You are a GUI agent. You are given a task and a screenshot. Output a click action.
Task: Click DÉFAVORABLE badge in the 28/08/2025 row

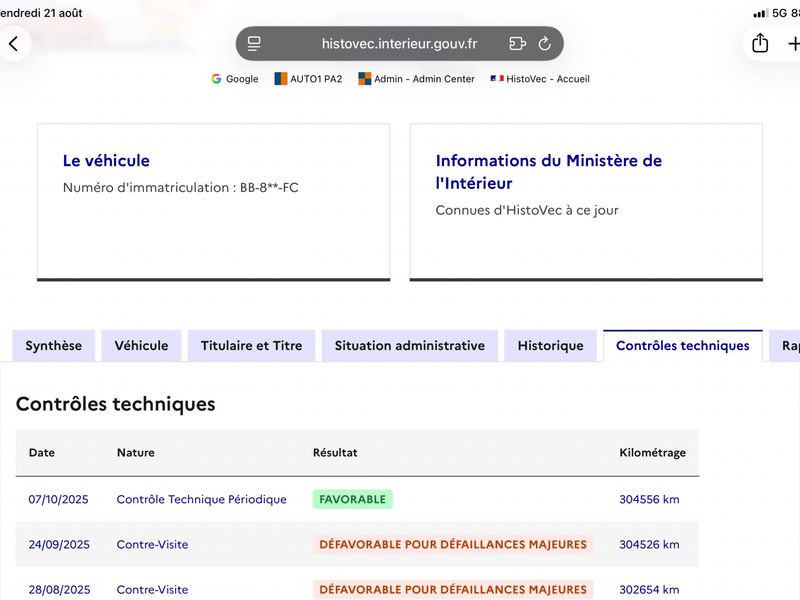pos(453,590)
